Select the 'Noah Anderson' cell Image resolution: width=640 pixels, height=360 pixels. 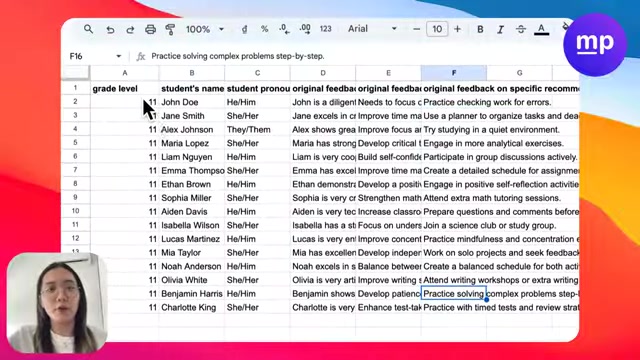tap(192, 266)
